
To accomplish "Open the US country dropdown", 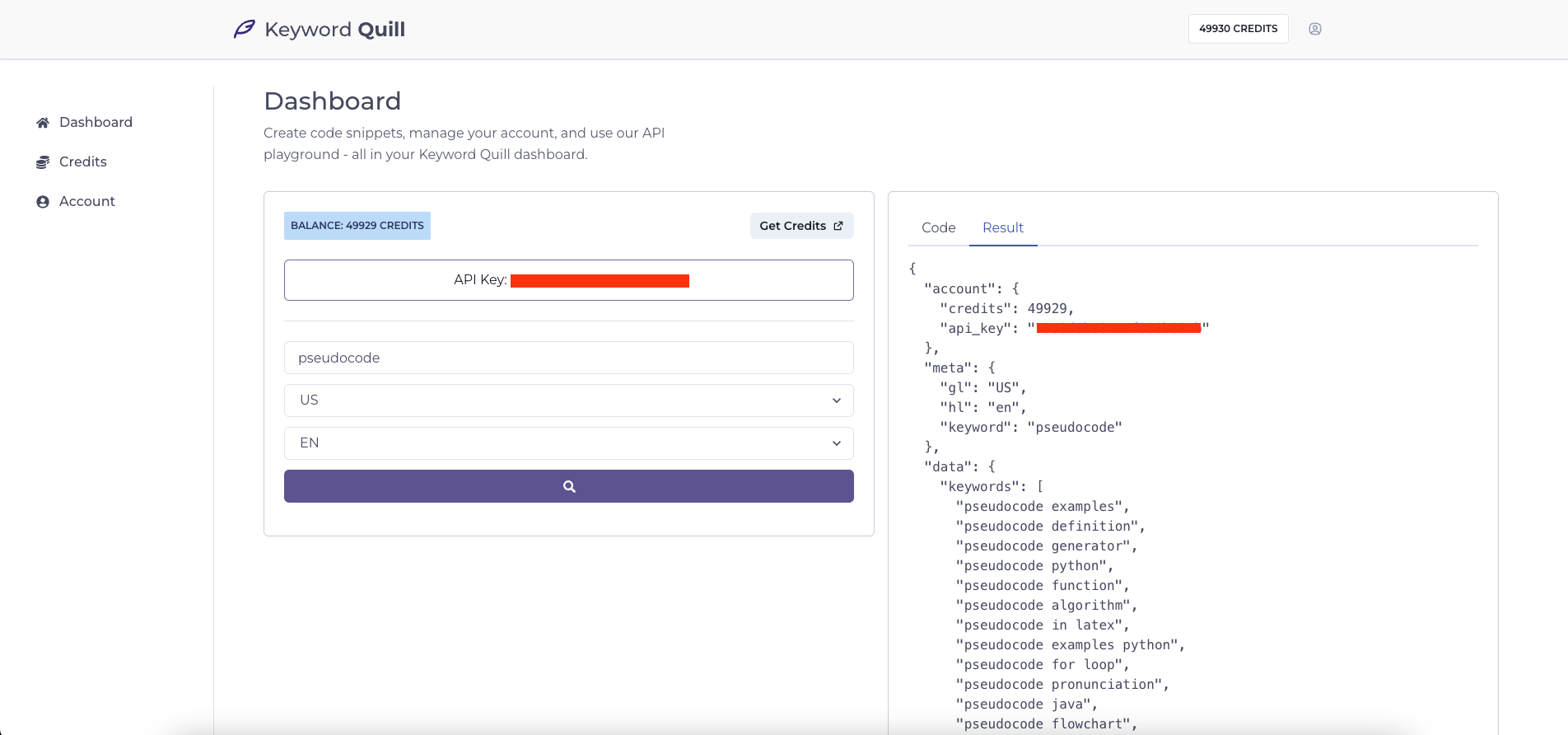I will [x=569, y=400].
